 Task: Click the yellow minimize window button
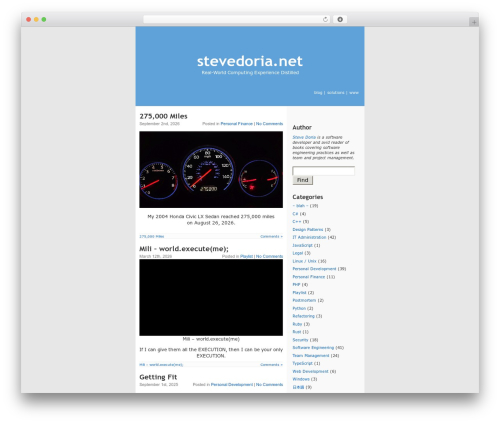pyautogui.click(x=36, y=20)
